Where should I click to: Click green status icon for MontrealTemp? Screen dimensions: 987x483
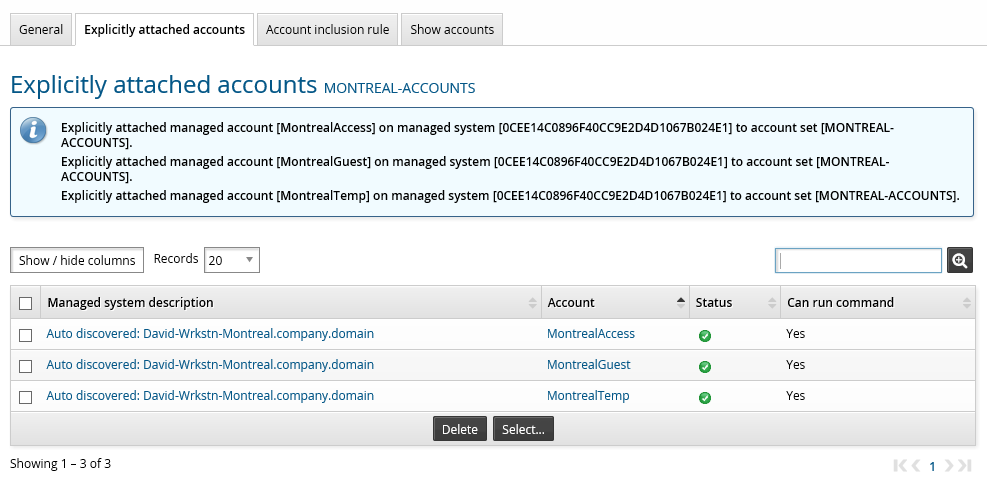705,397
